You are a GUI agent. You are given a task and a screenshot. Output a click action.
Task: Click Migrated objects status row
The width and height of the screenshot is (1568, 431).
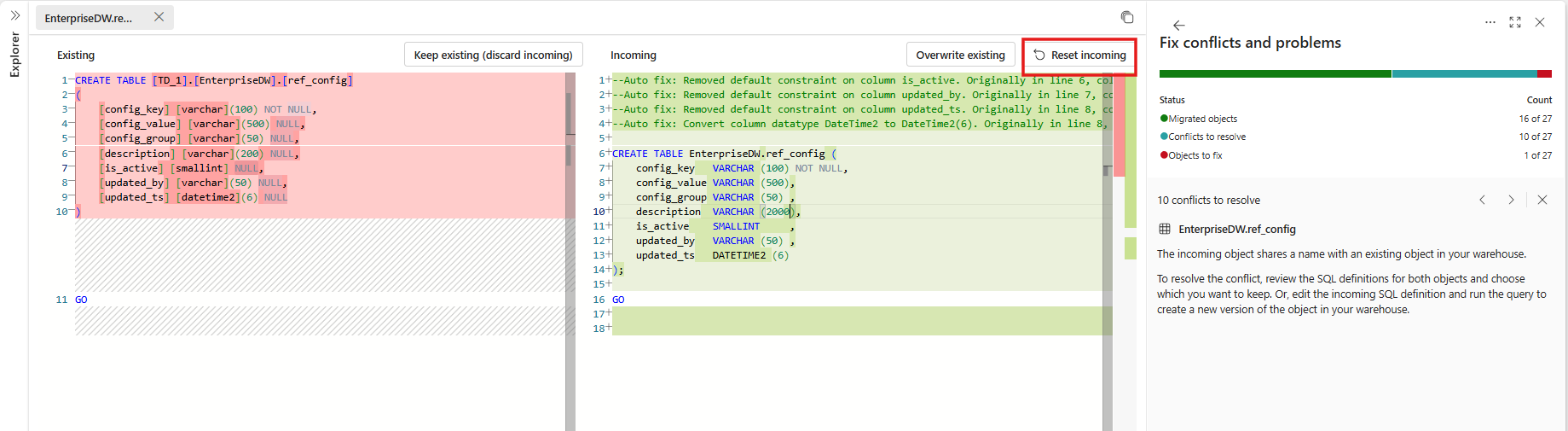pos(1356,119)
